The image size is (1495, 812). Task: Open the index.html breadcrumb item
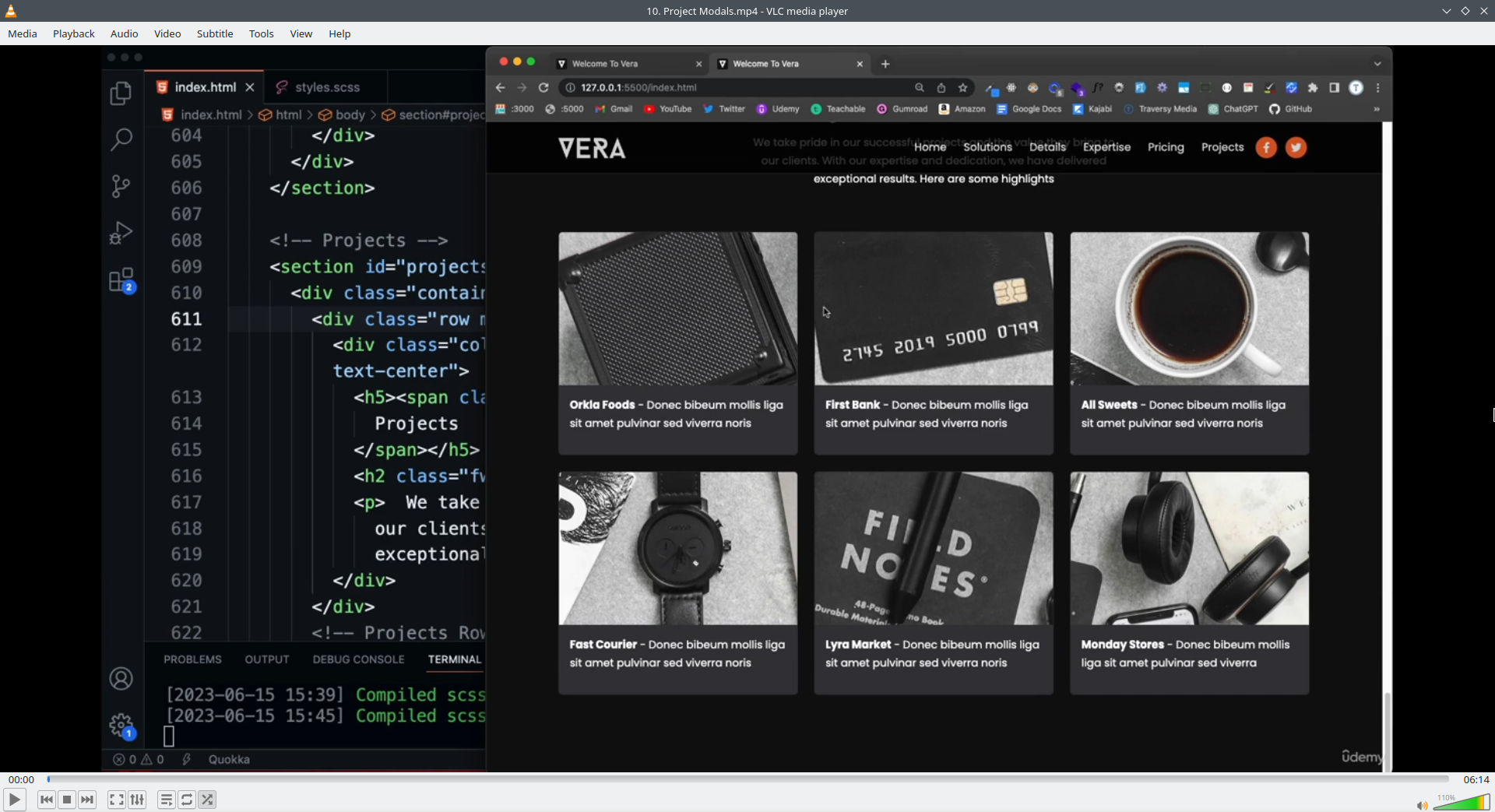pyautogui.click(x=202, y=114)
